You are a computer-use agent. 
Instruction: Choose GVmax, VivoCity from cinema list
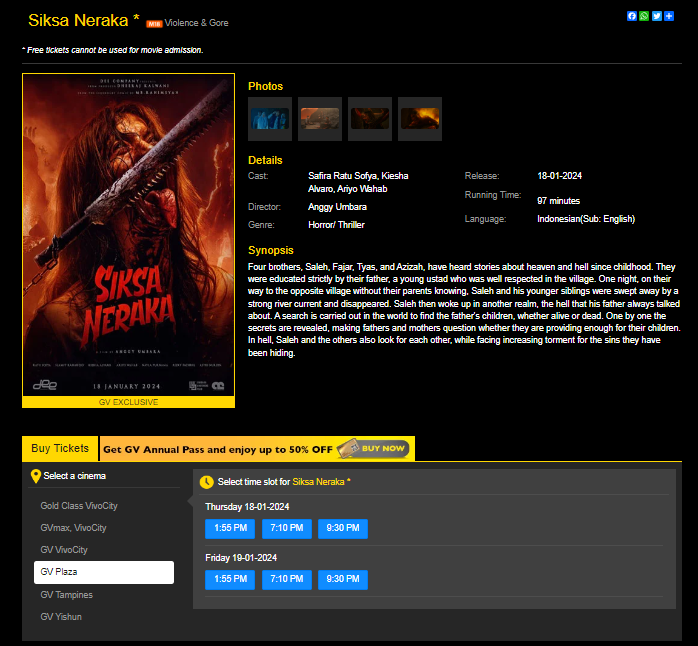(73, 528)
